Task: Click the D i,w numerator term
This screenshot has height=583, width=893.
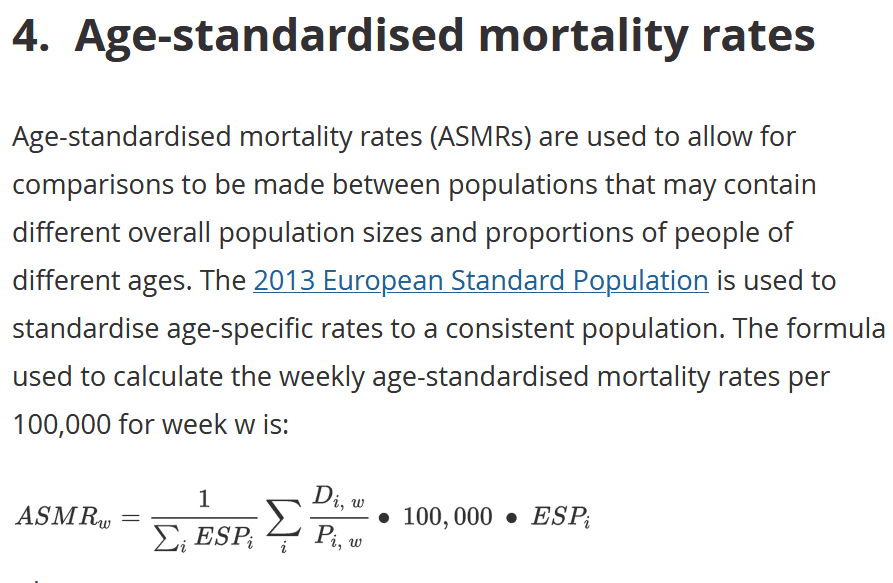Action: (338, 496)
